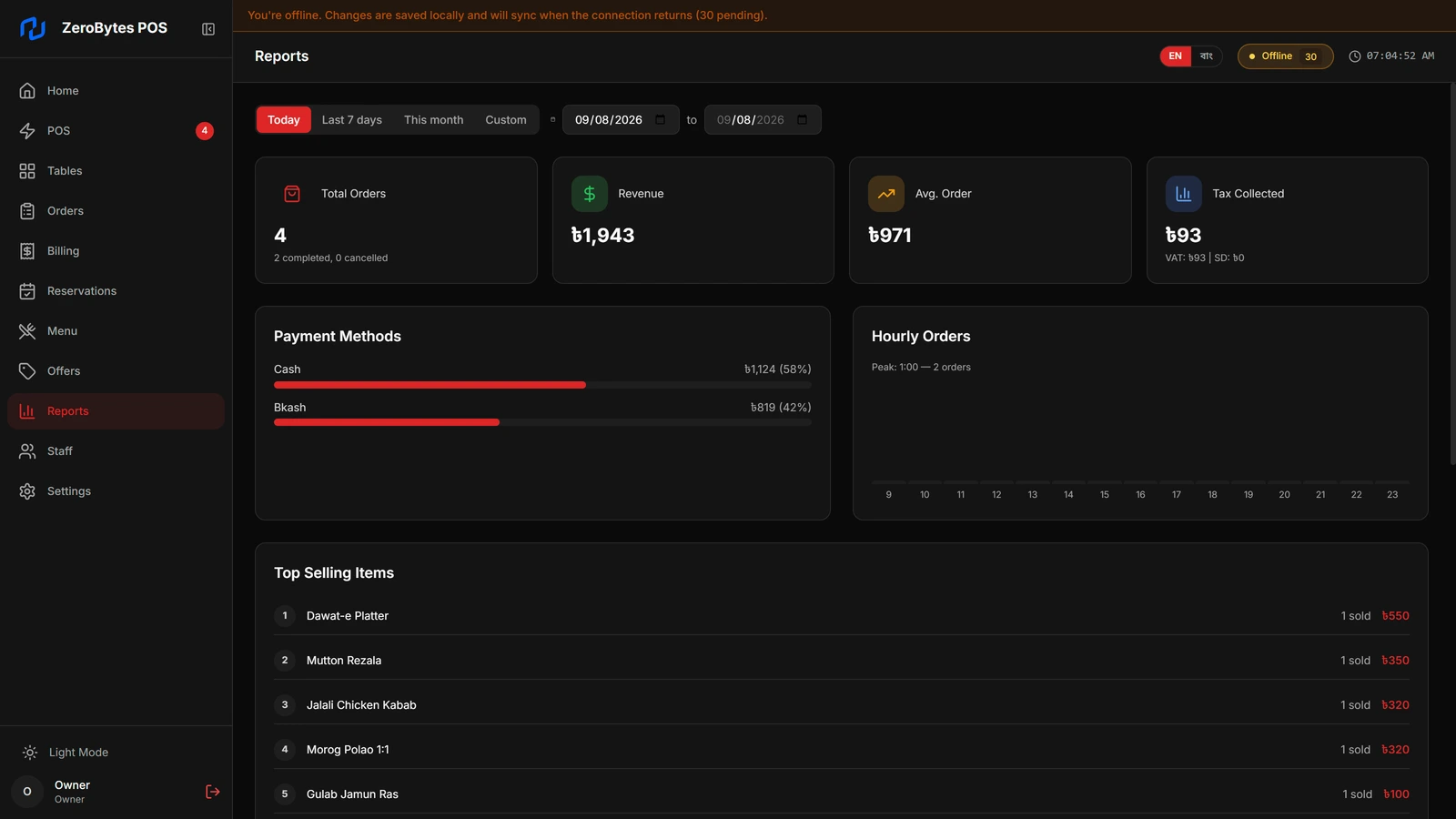Screen dimensions: 1456x819
Task: Select the Last 7 days range
Action: click(x=352, y=120)
